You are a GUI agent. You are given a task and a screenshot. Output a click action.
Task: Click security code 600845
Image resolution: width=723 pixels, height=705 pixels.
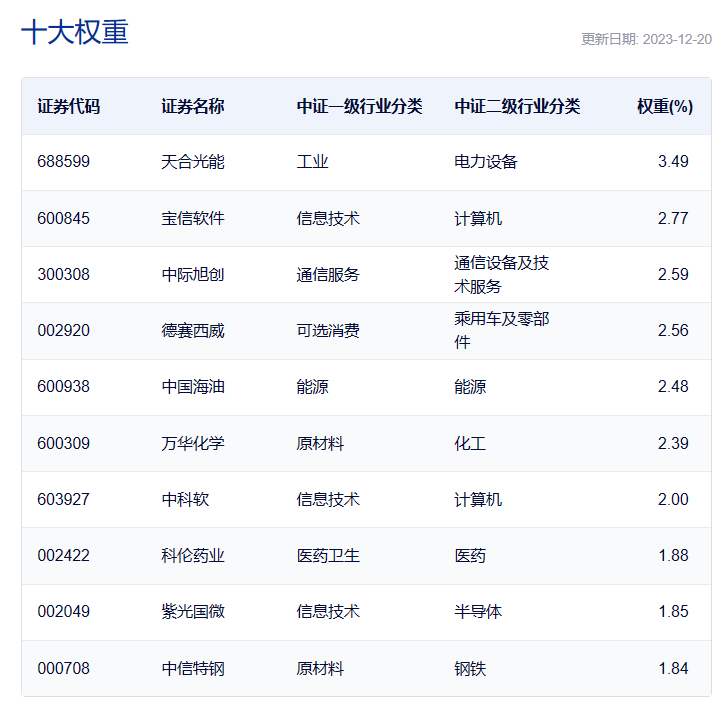[63, 218]
